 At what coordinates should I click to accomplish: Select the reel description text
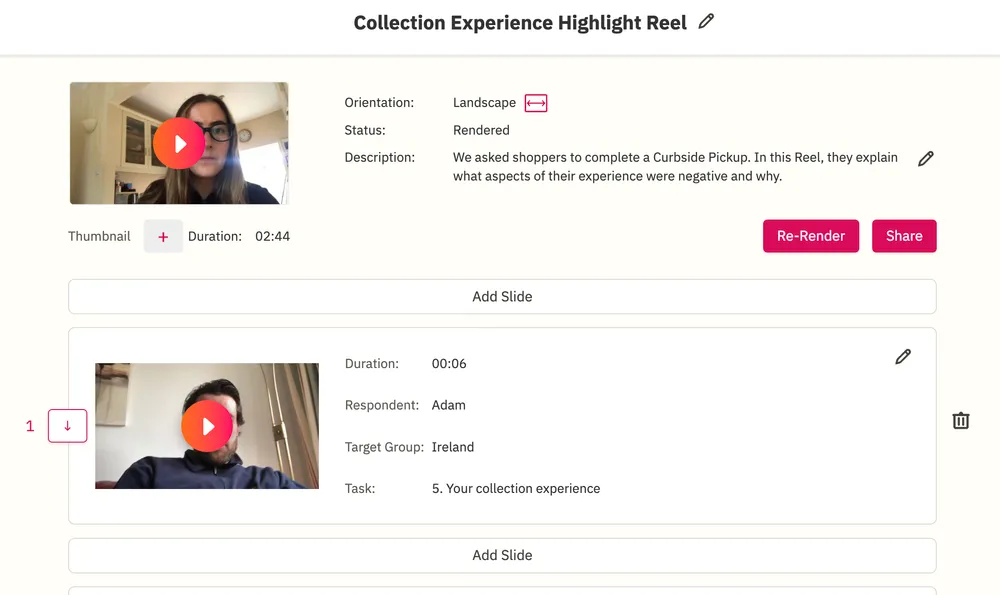pyautogui.click(x=675, y=167)
